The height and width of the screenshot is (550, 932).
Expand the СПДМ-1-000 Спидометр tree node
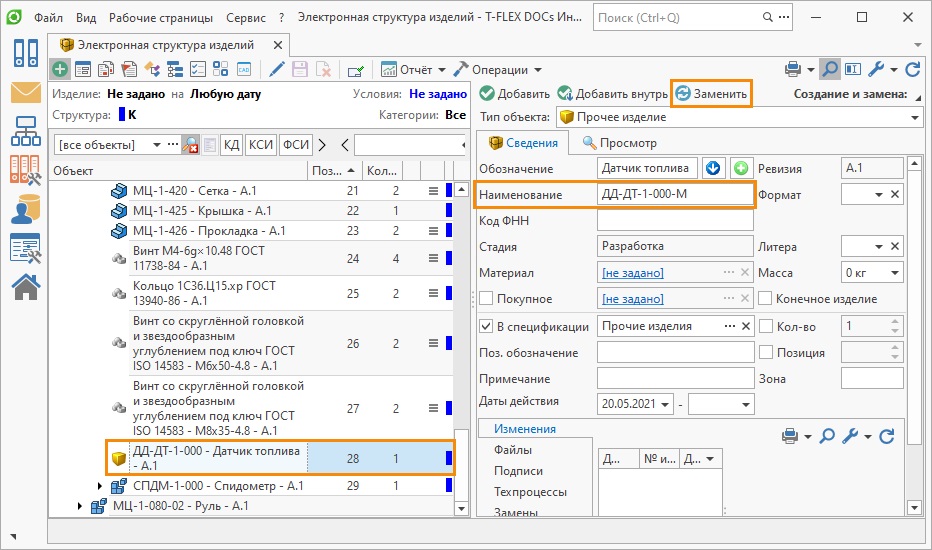click(x=99, y=486)
